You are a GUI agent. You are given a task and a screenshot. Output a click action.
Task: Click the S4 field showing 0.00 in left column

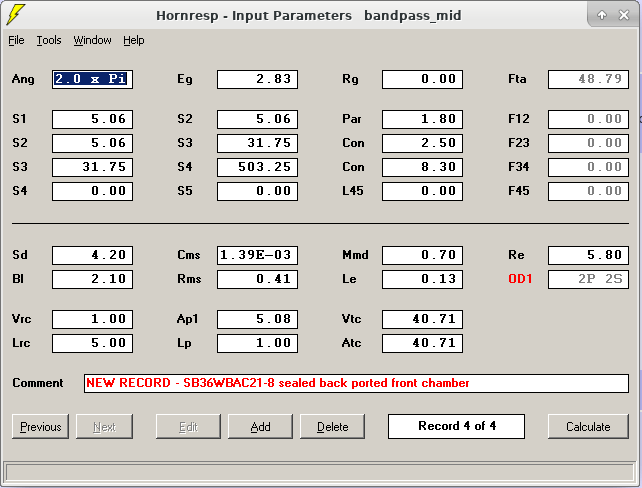92,191
